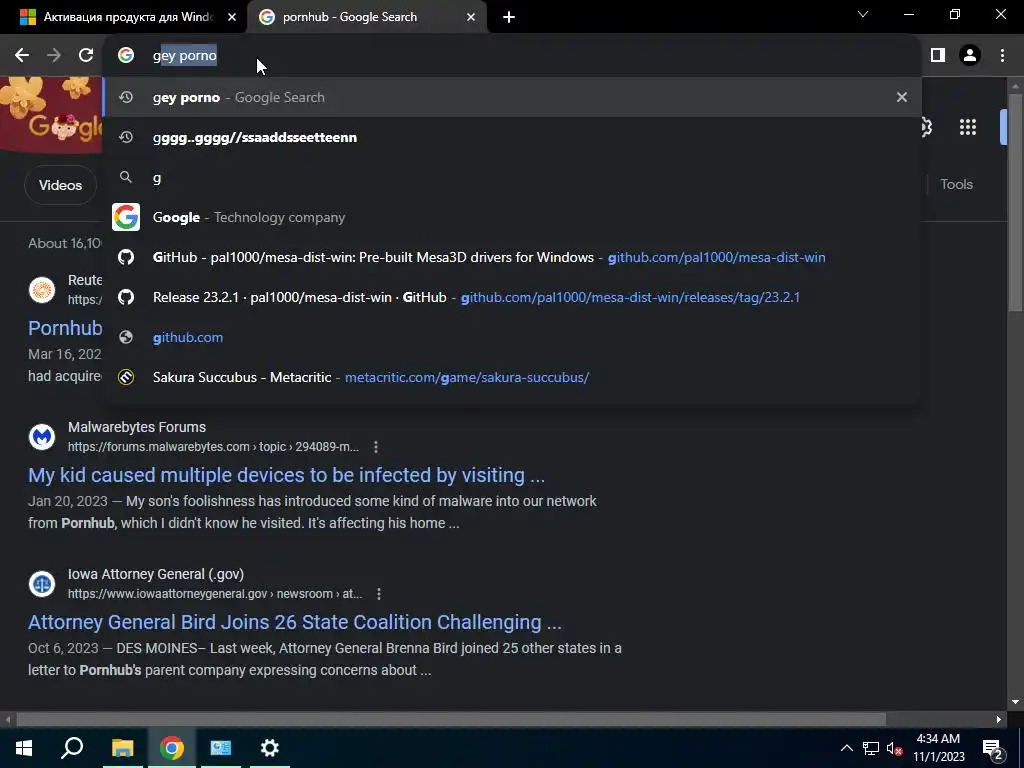Viewport: 1024px width, 768px height.
Task: Click the forums.malwarebytes.com URL text
Action: pyautogui.click(x=214, y=447)
